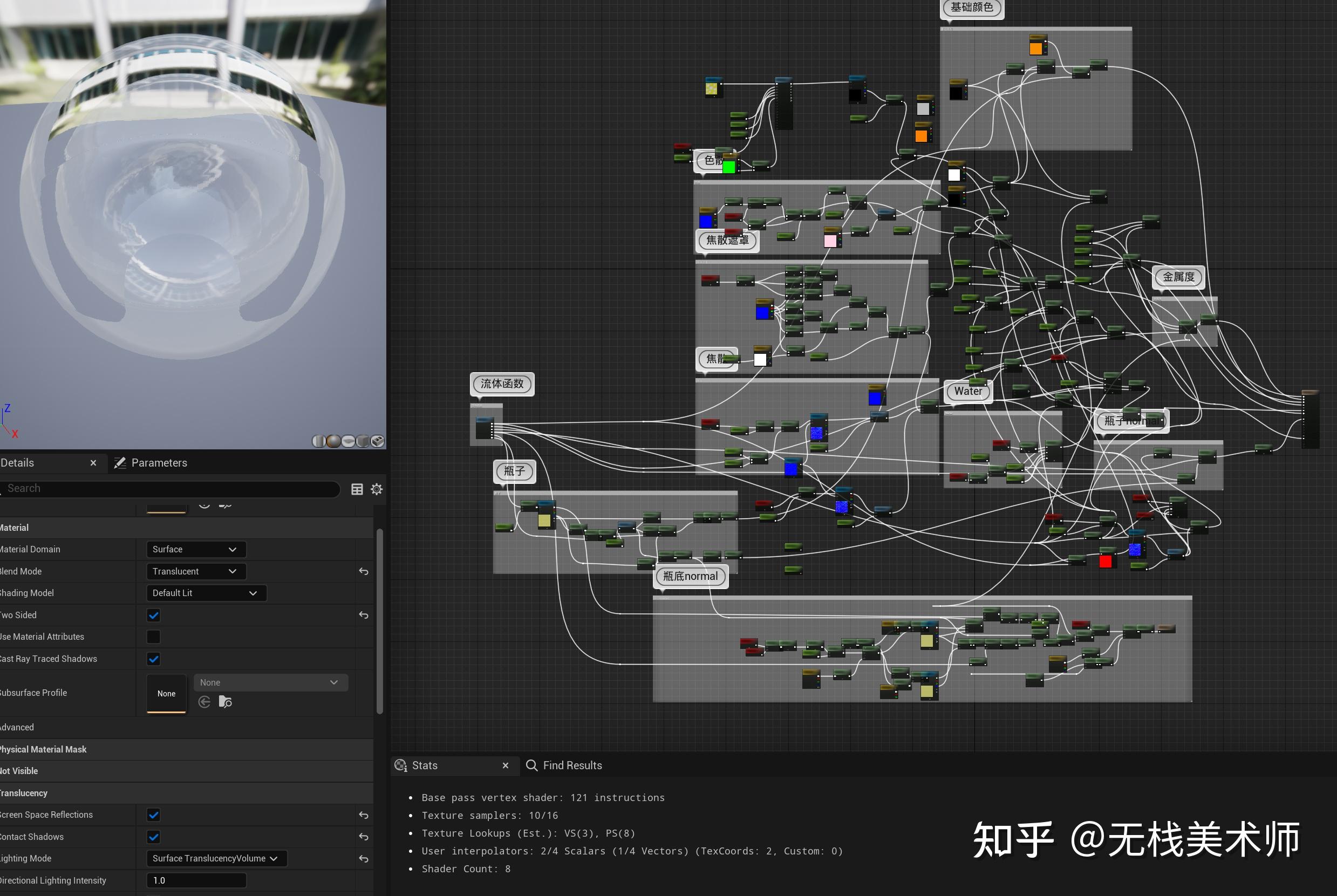Expand the Lighting Mode dropdown

point(216,858)
